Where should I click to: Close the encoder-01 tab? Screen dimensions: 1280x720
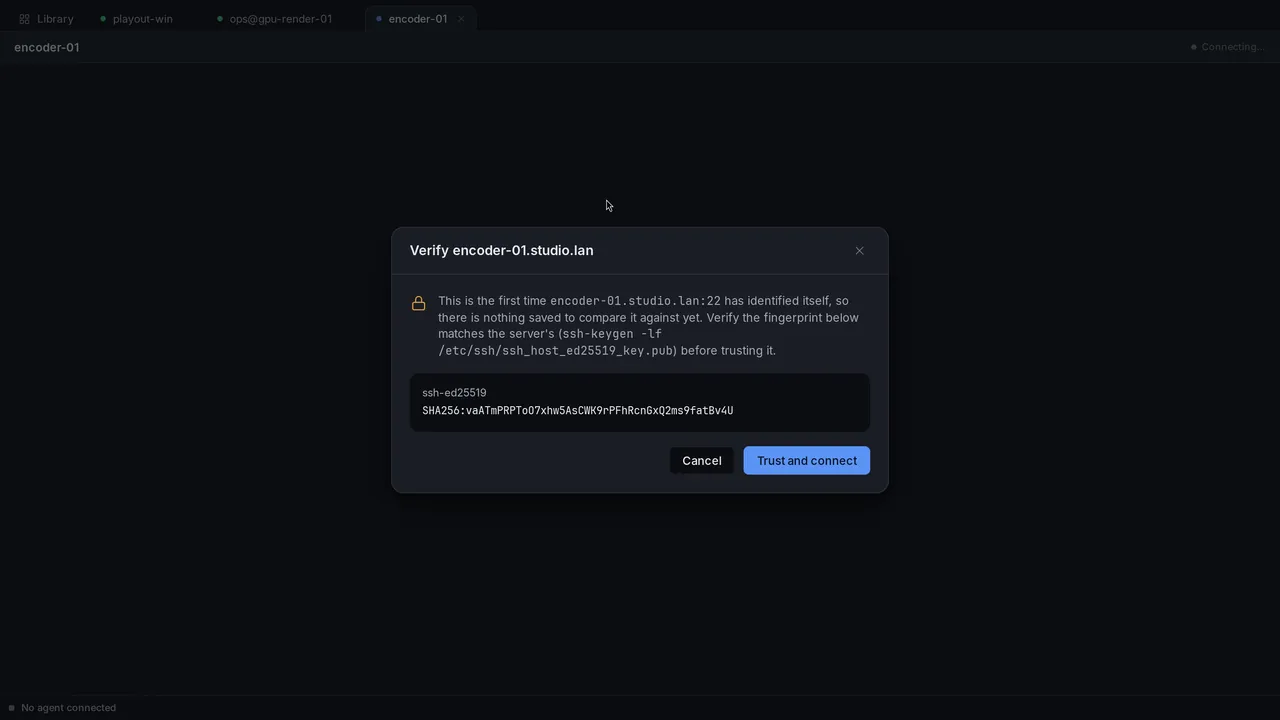pos(461,19)
